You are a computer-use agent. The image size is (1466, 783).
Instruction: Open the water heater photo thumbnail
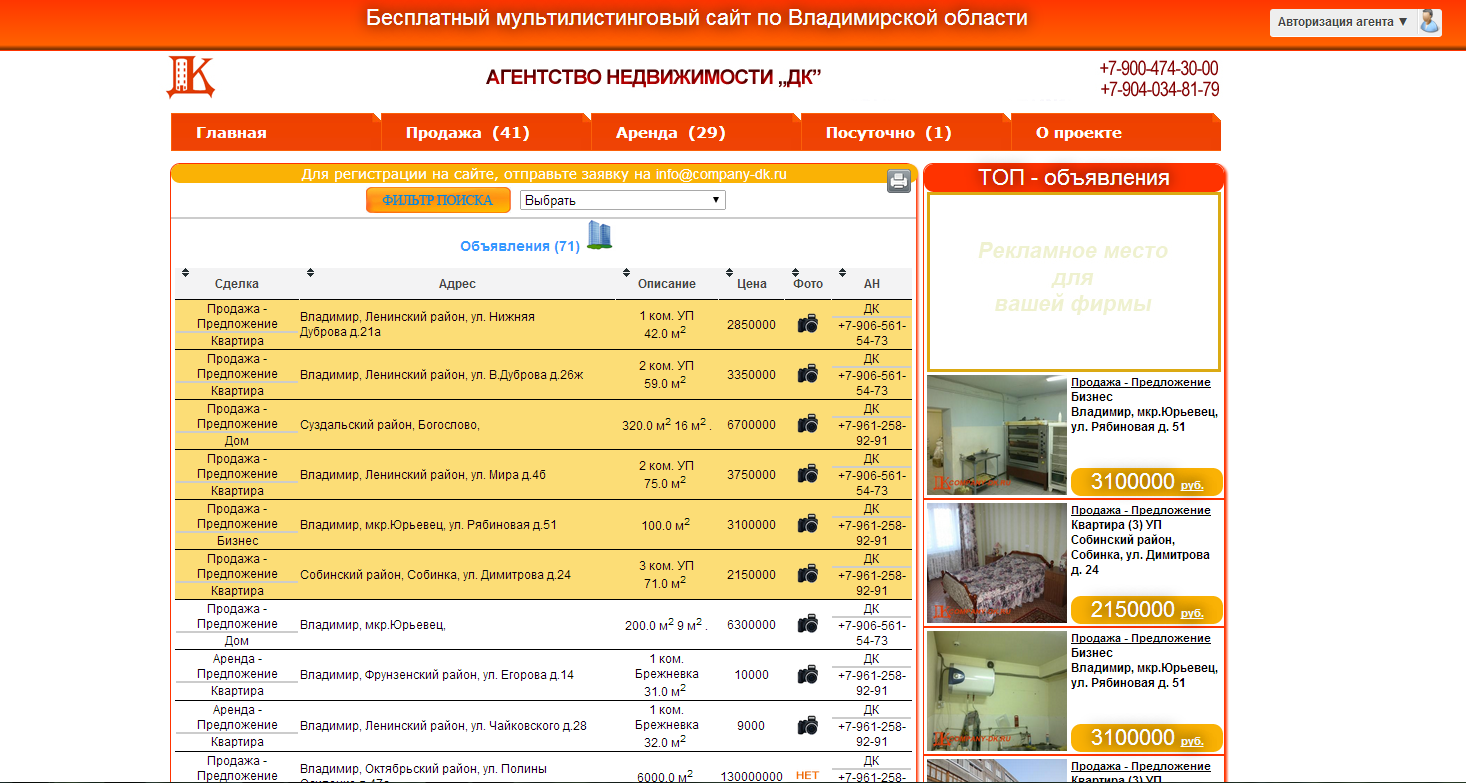[997, 691]
